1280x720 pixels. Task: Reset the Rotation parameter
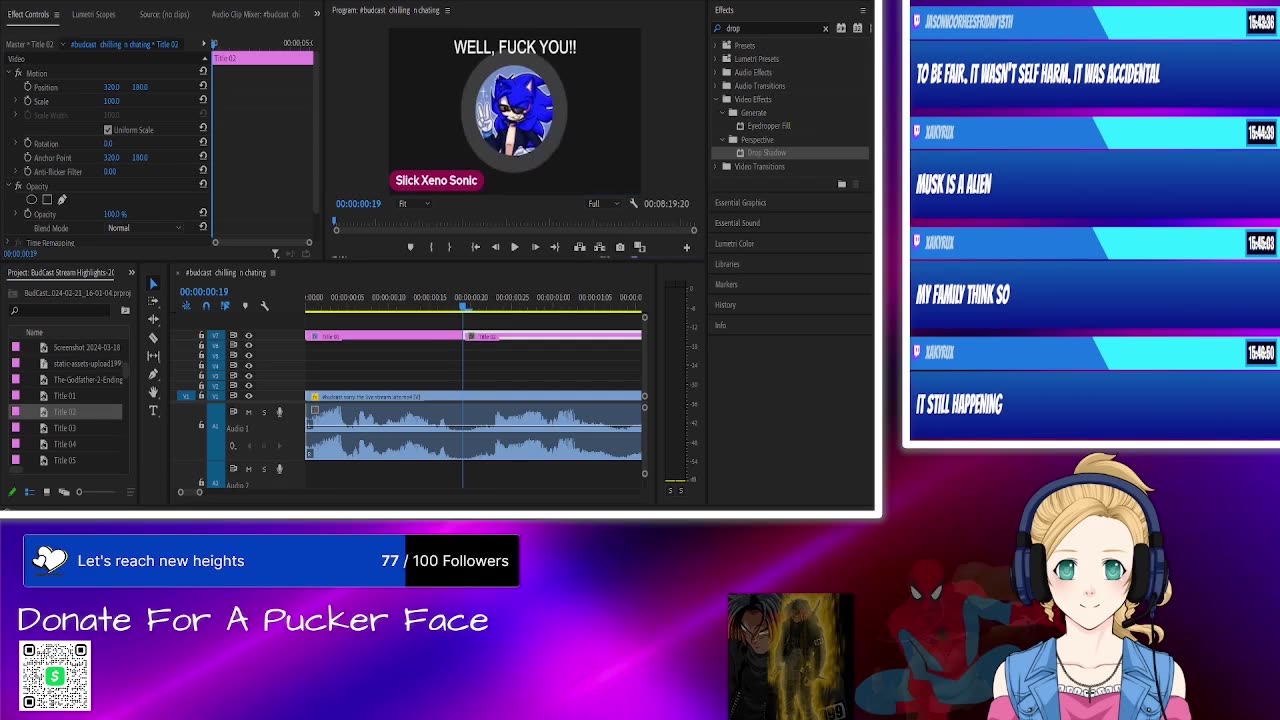pos(203,143)
